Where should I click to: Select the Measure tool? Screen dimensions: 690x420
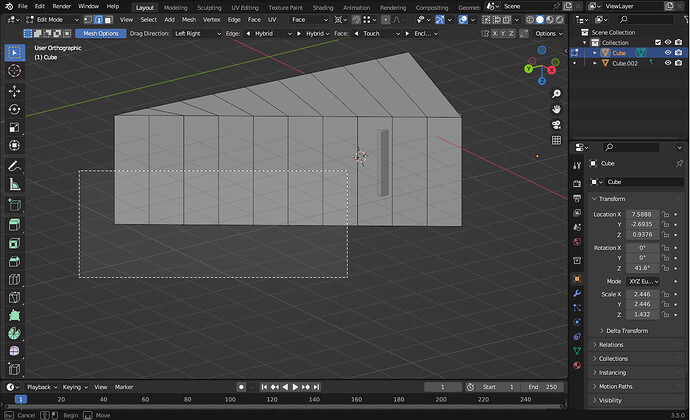[x=15, y=184]
